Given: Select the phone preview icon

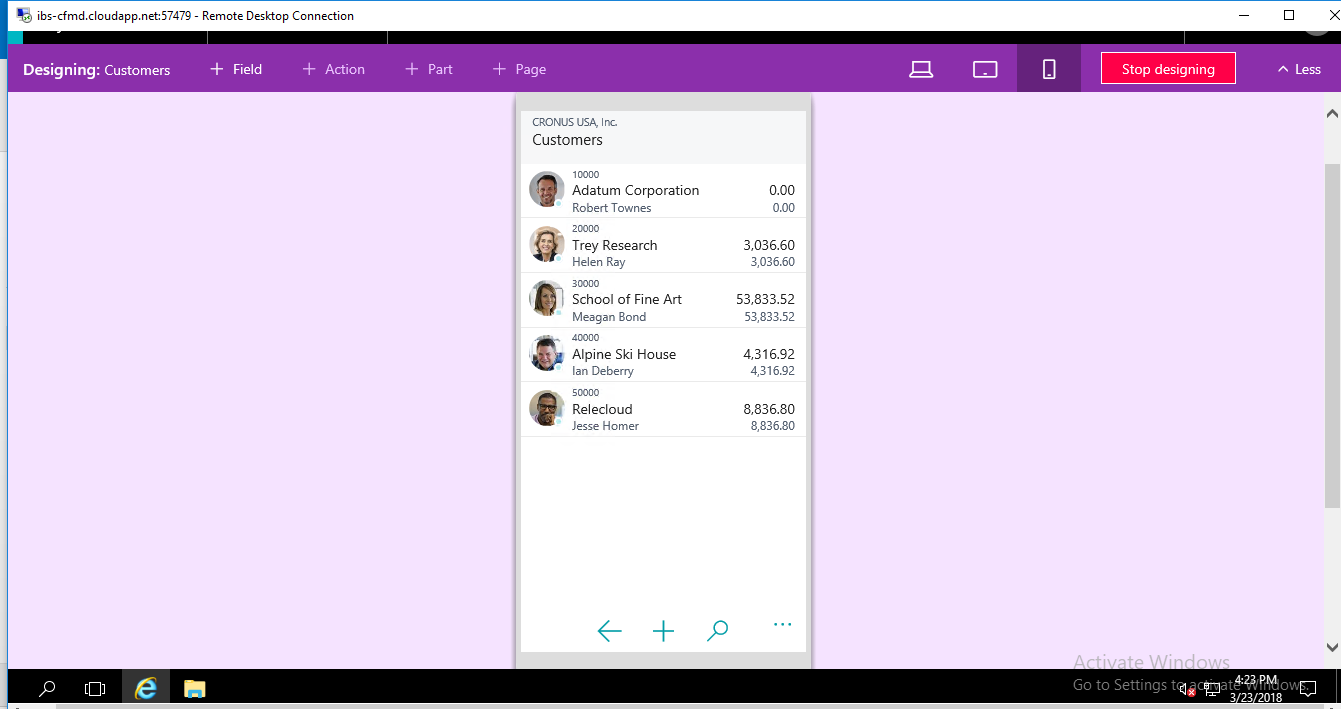Looking at the screenshot, I should pos(1049,69).
